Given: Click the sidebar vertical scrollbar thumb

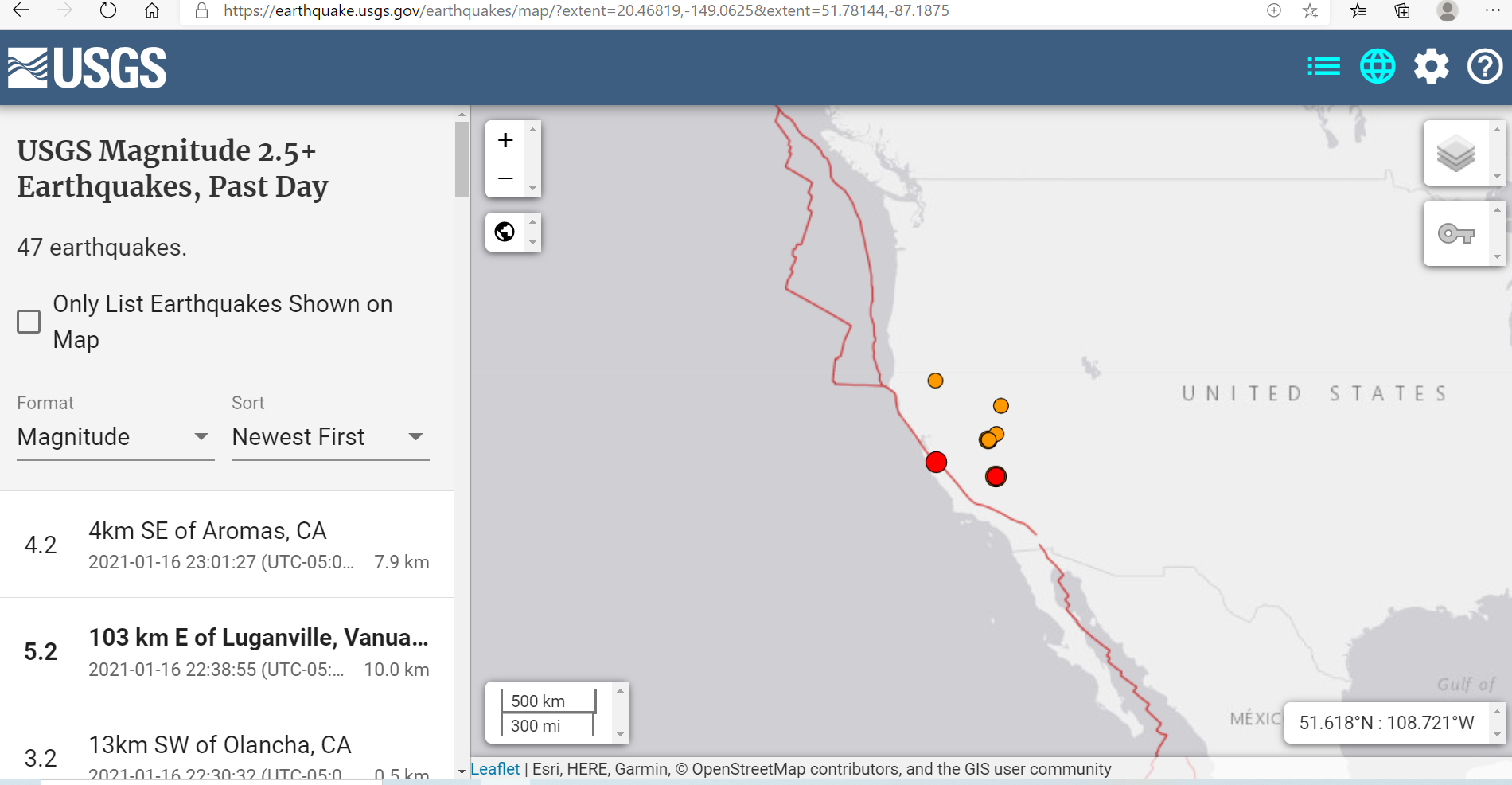Looking at the screenshot, I should point(462,159).
